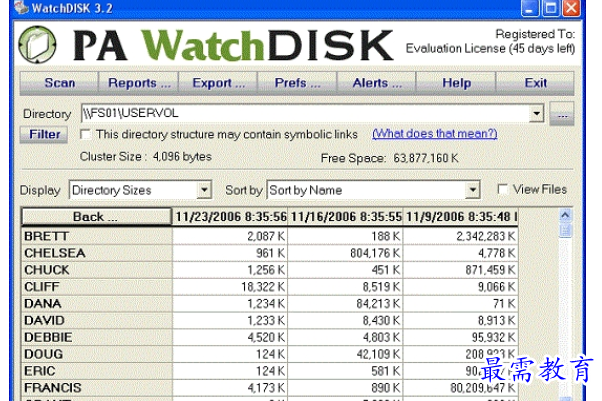
Task: Open Prefs ... settings button
Action: tap(298, 83)
